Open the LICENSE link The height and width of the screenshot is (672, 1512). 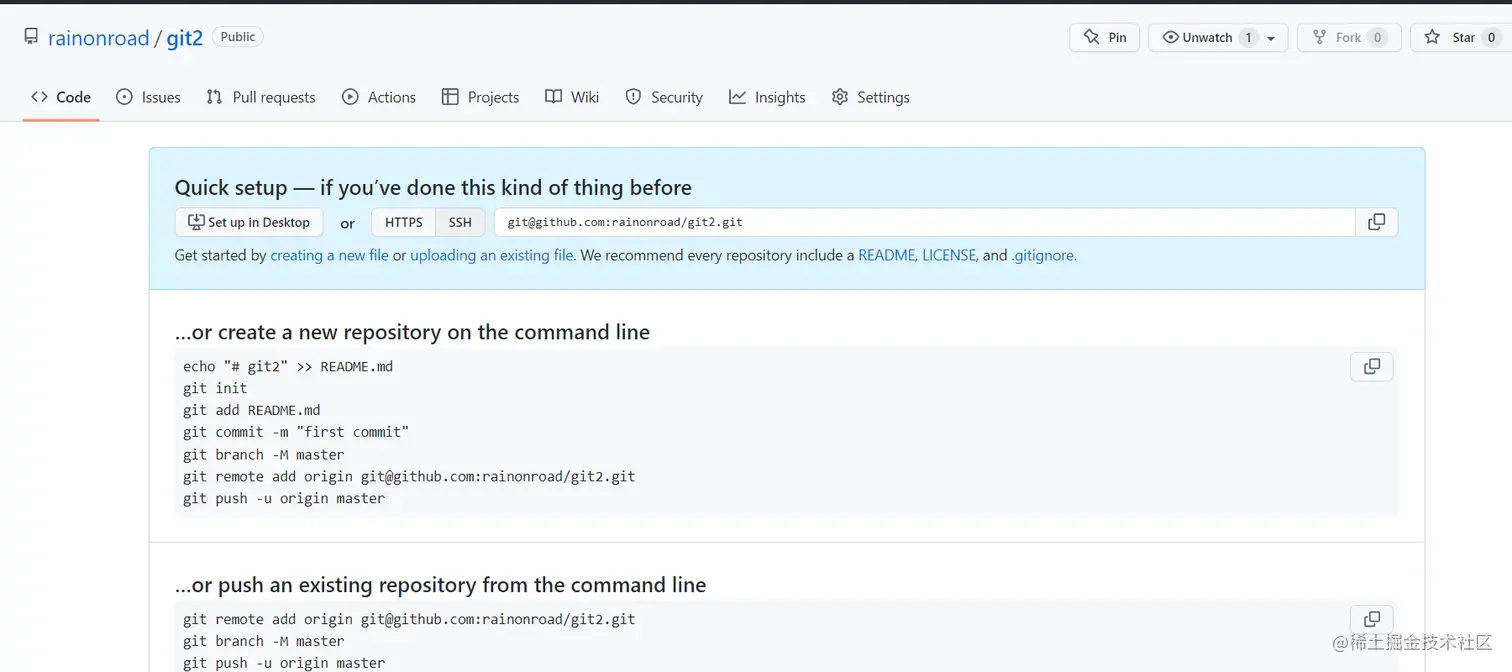pos(949,255)
